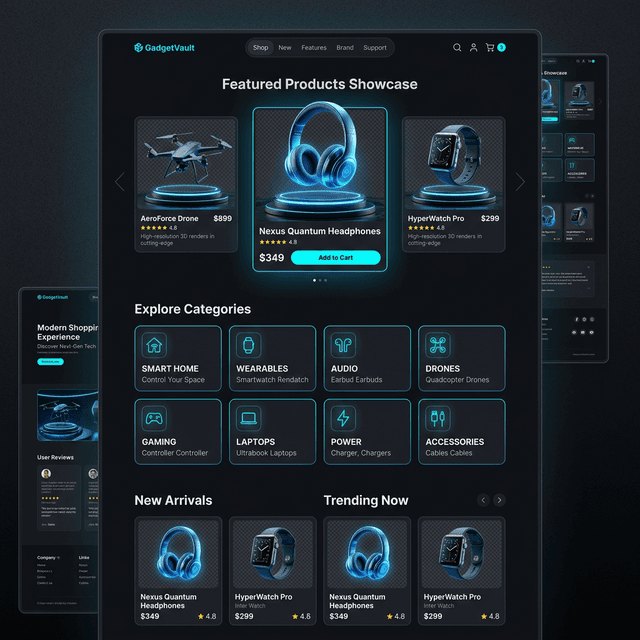The image size is (640, 640).
Task: Select the New nav tab
Action: 285,48
